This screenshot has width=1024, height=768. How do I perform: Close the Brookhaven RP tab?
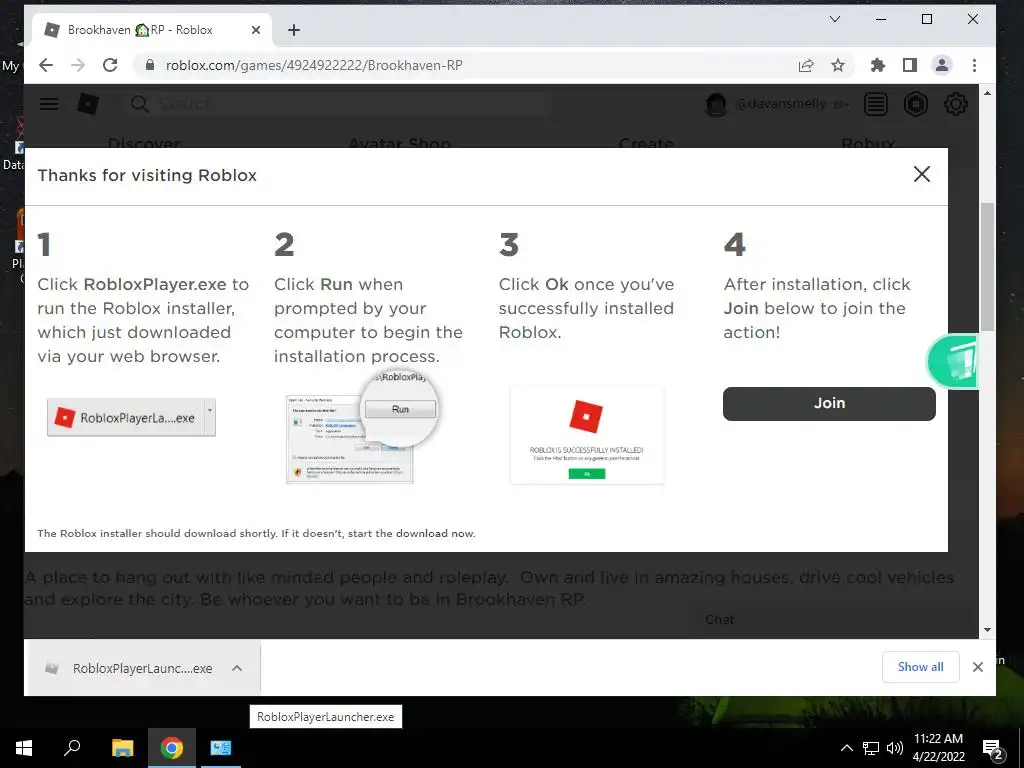point(256,30)
